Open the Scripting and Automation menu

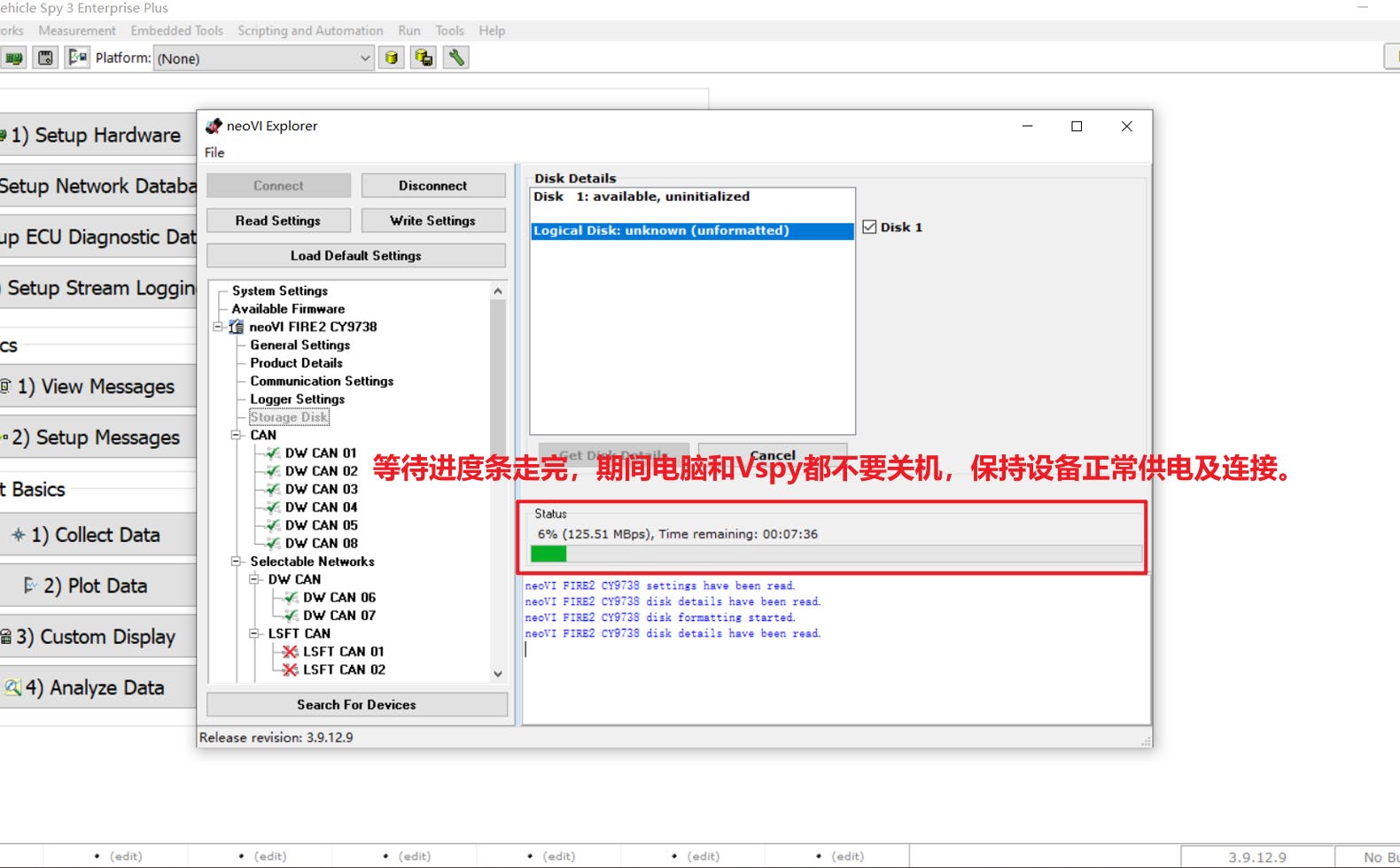(310, 30)
